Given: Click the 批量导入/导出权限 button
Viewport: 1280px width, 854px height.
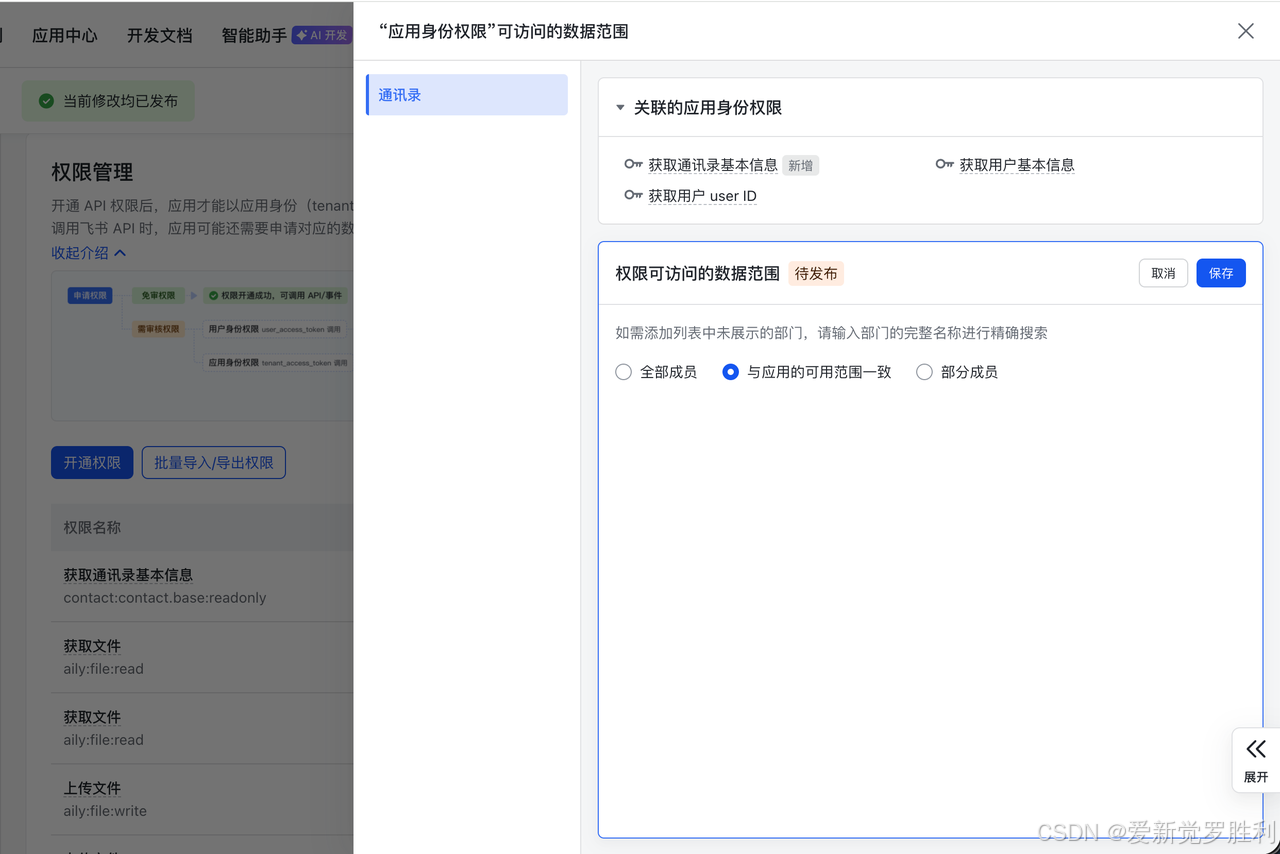Looking at the screenshot, I should (x=214, y=462).
